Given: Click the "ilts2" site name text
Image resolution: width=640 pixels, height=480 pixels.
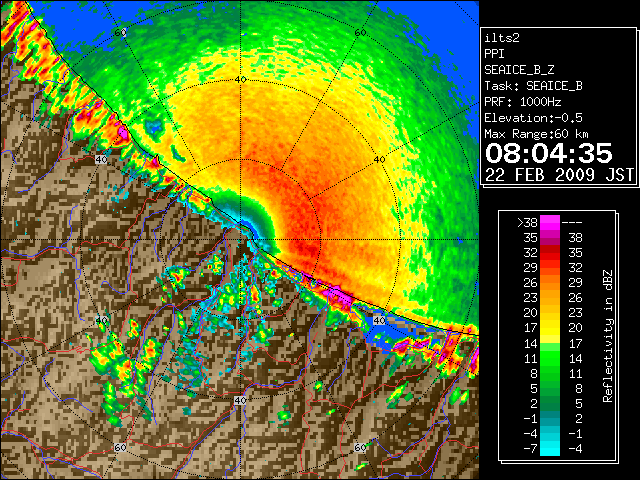Looking at the screenshot, I should (502, 38).
